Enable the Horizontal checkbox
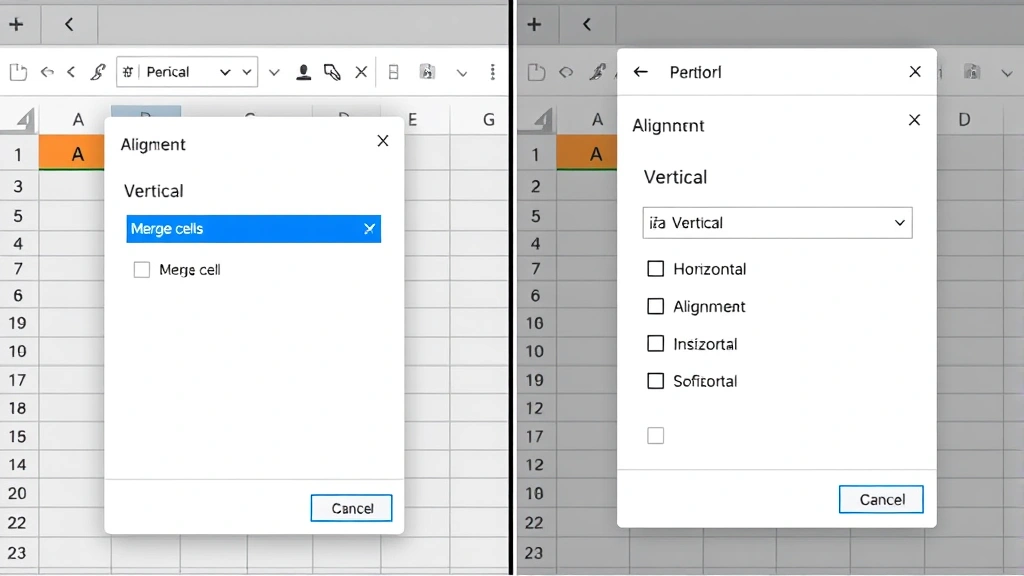Viewport: 1024px width, 576px height. pos(656,269)
